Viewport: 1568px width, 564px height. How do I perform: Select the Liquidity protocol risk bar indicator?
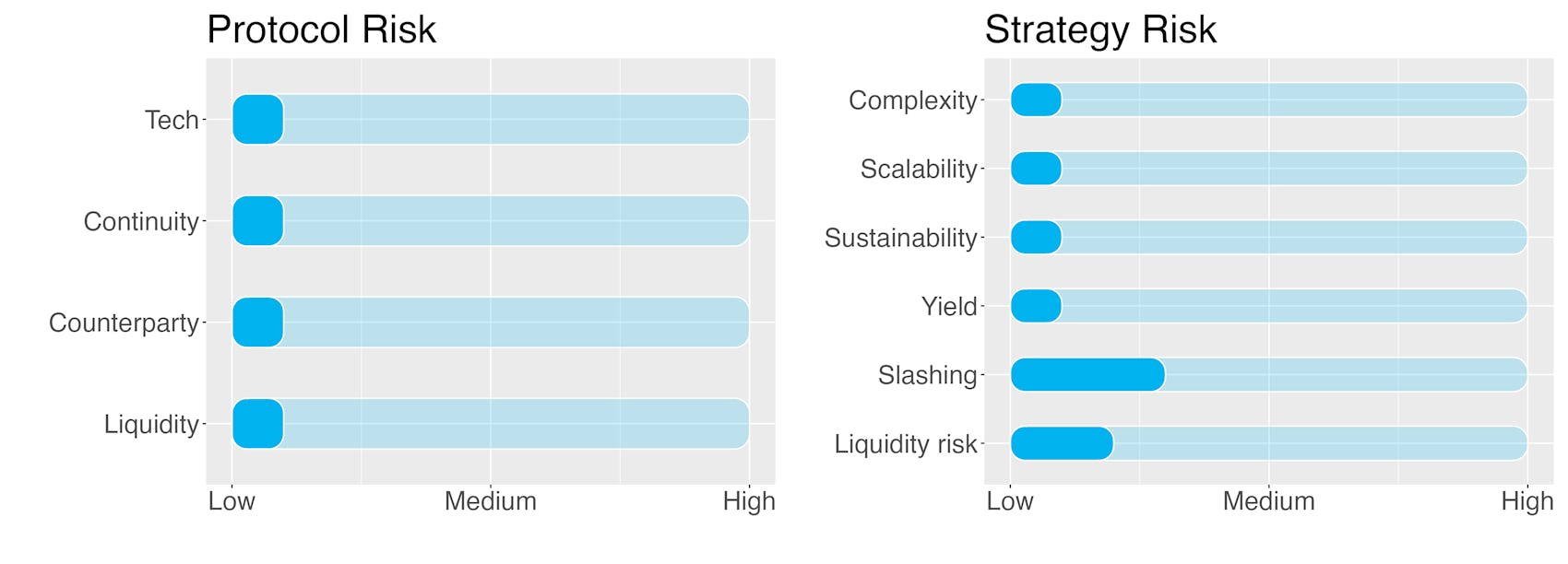tap(257, 424)
